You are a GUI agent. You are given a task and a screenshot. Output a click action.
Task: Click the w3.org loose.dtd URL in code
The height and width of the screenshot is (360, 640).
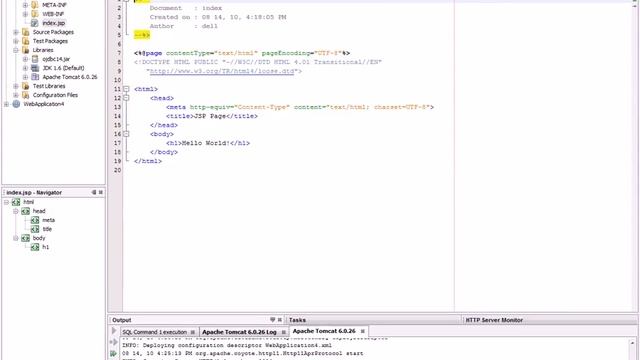click(222, 71)
